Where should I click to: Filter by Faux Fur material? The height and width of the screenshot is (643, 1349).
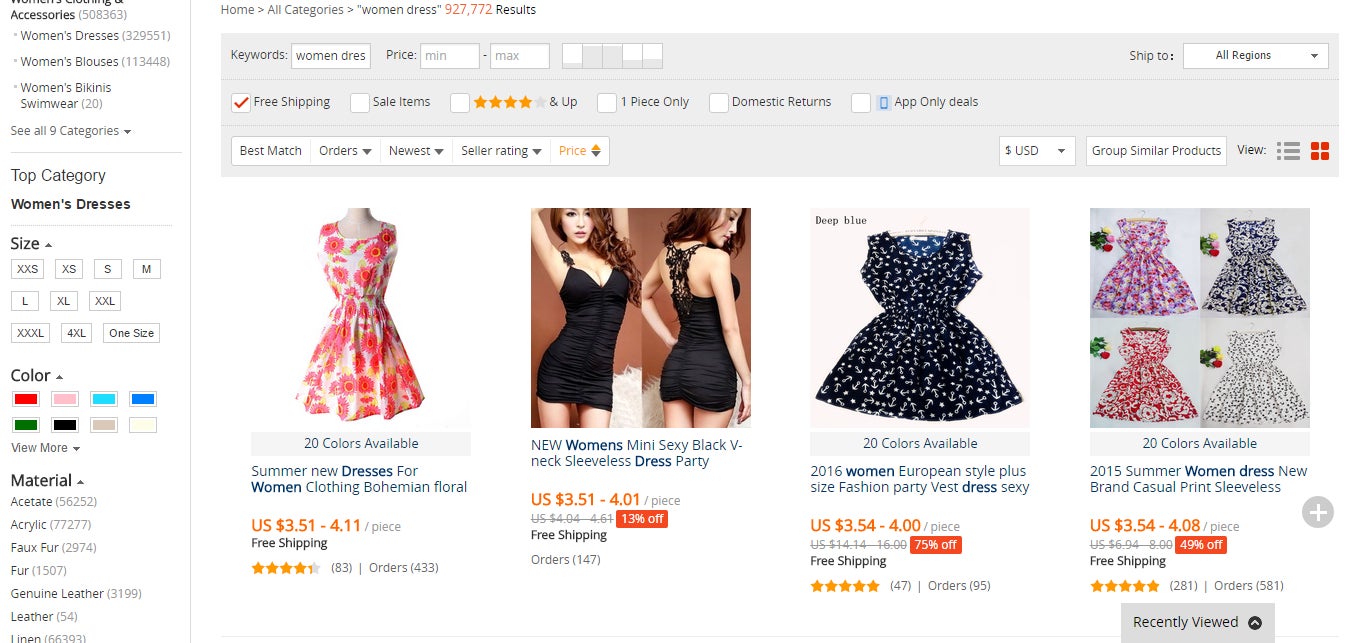(x=35, y=548)
